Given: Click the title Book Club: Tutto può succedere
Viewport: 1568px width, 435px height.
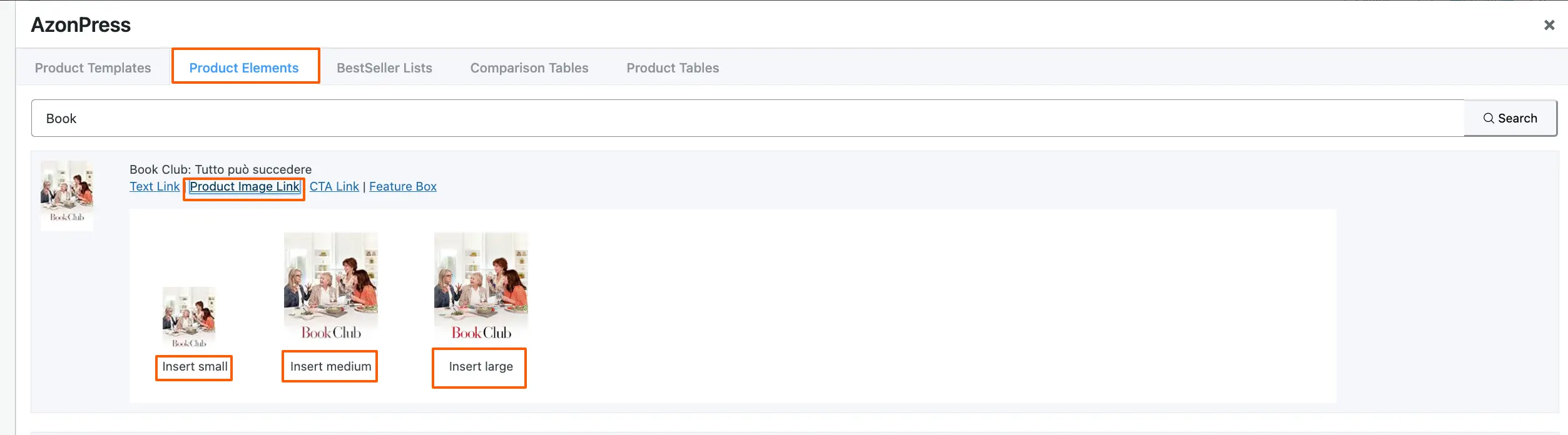Looking at the screenshot, I should [x=220, y=169].
